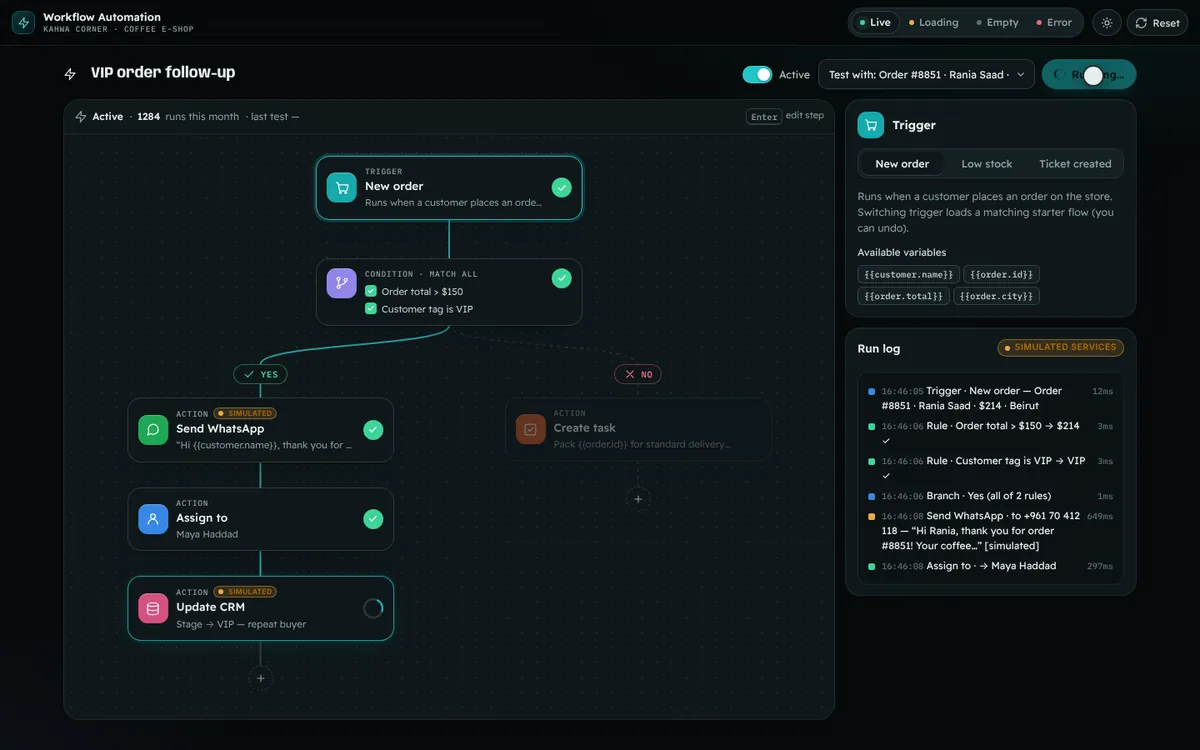Click the green checkmark on Assign to node
The height and width of the screenshot is (750, 1200).
373,519
